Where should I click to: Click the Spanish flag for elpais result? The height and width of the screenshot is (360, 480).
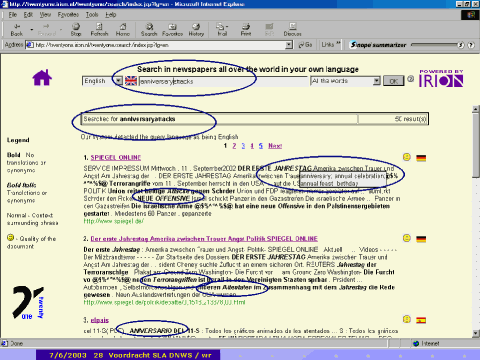coord(421,320)
